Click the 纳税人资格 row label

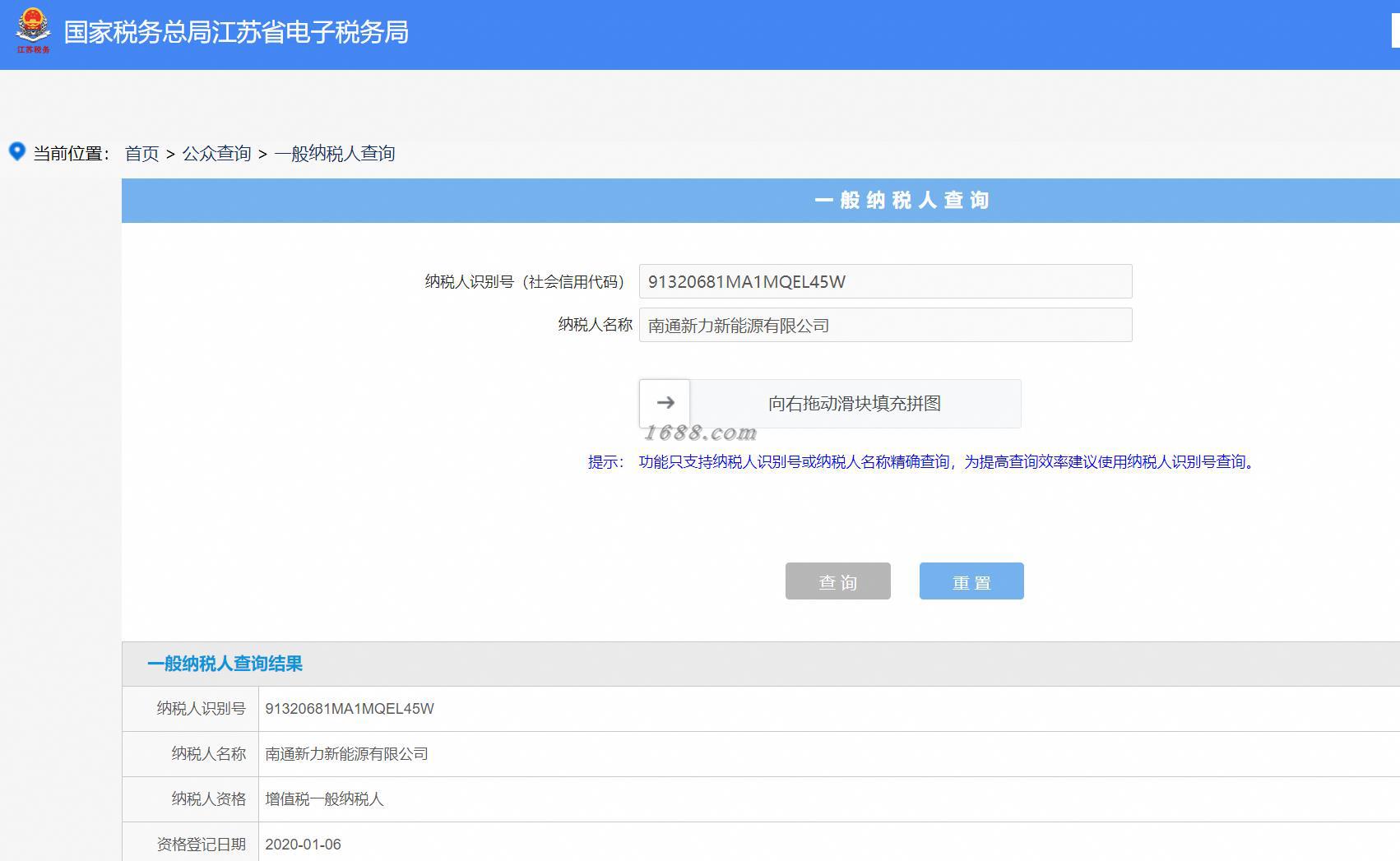tap(209, 799)
